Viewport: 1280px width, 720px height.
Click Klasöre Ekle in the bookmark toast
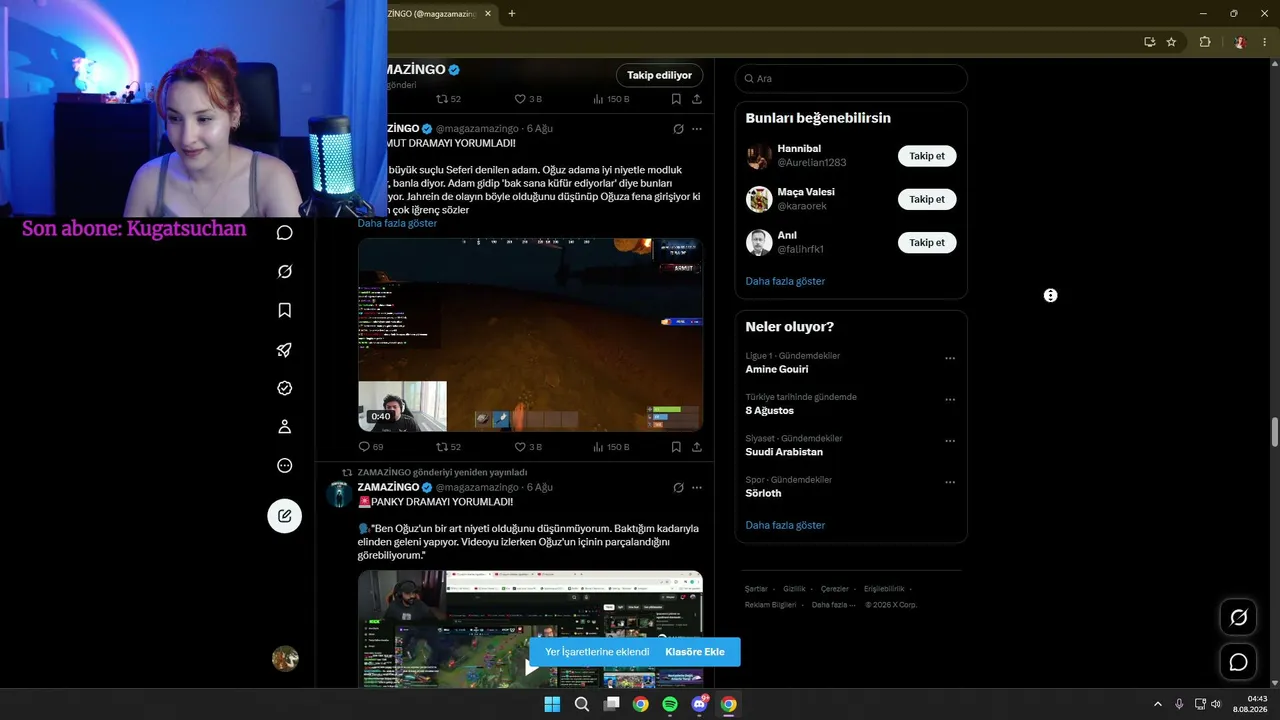[x=695, y=652]
